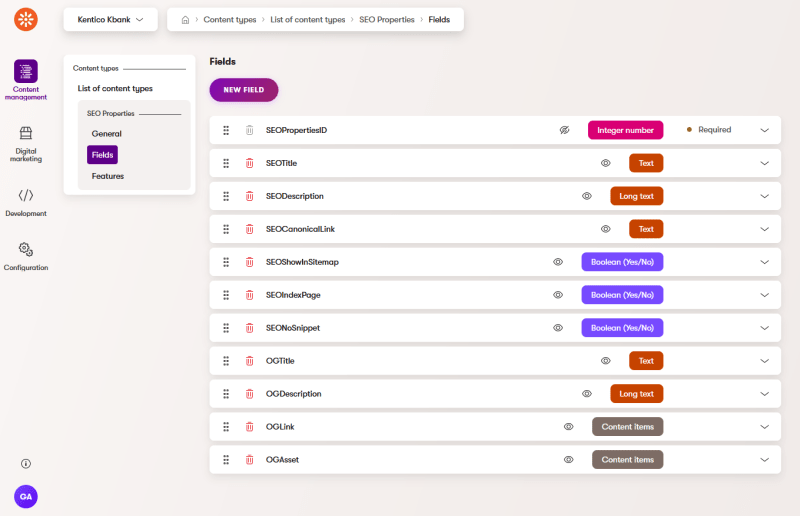800x516 pixels.
Task: Go to home via breadcrumb house icon
Action: 185,20
